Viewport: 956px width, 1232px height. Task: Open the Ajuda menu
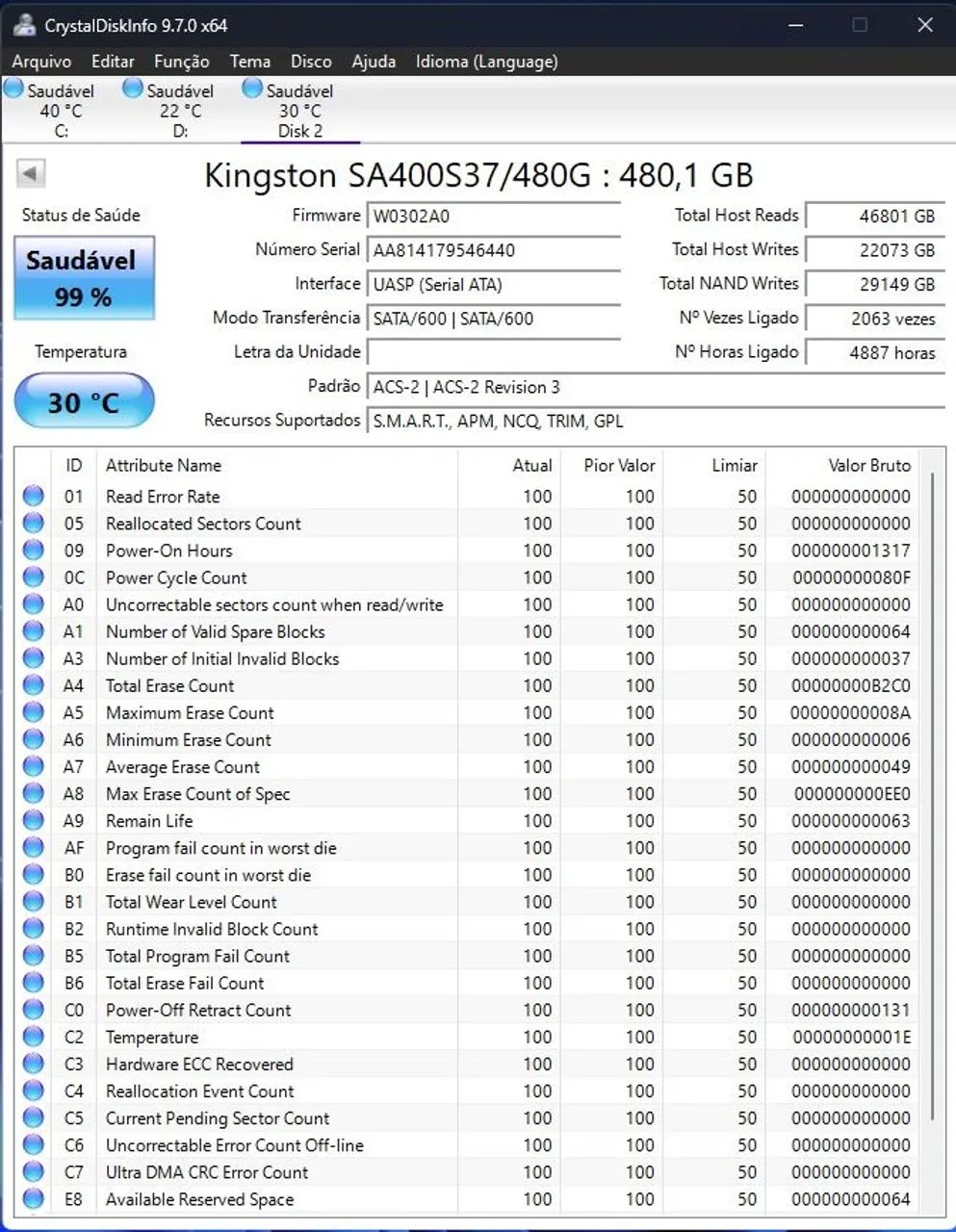(x=374, y=62)
